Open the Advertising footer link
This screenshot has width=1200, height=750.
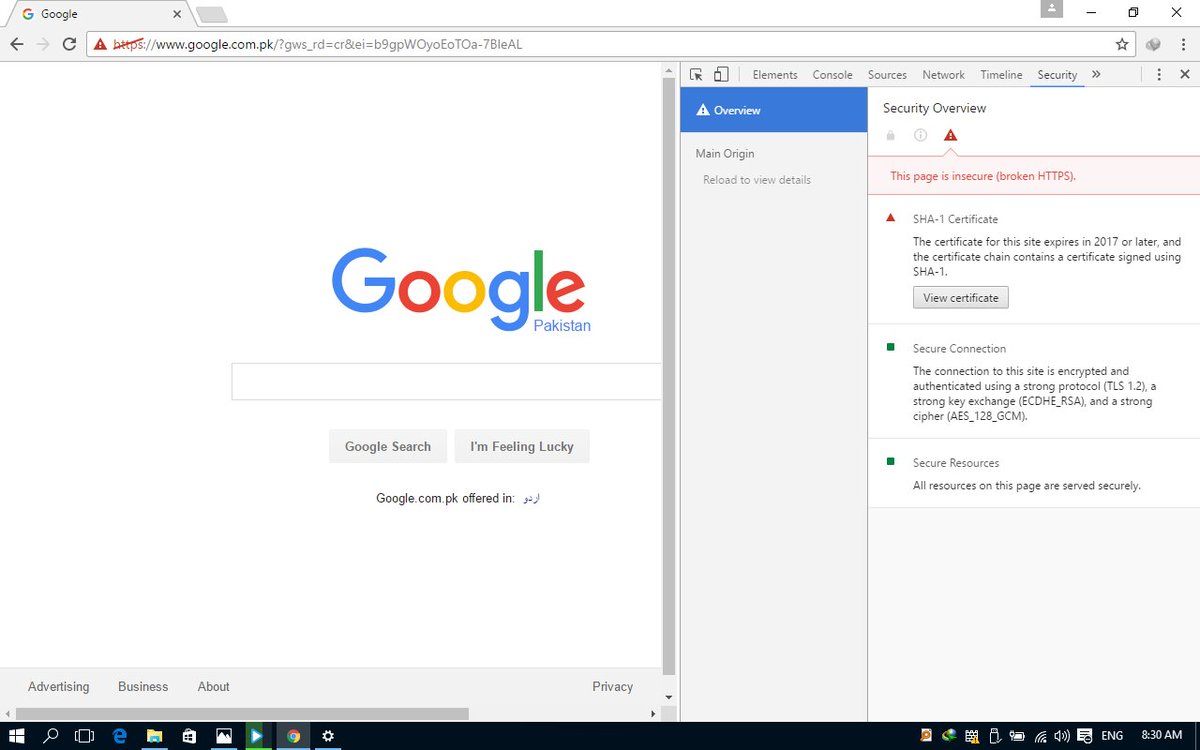coord(58,687)
